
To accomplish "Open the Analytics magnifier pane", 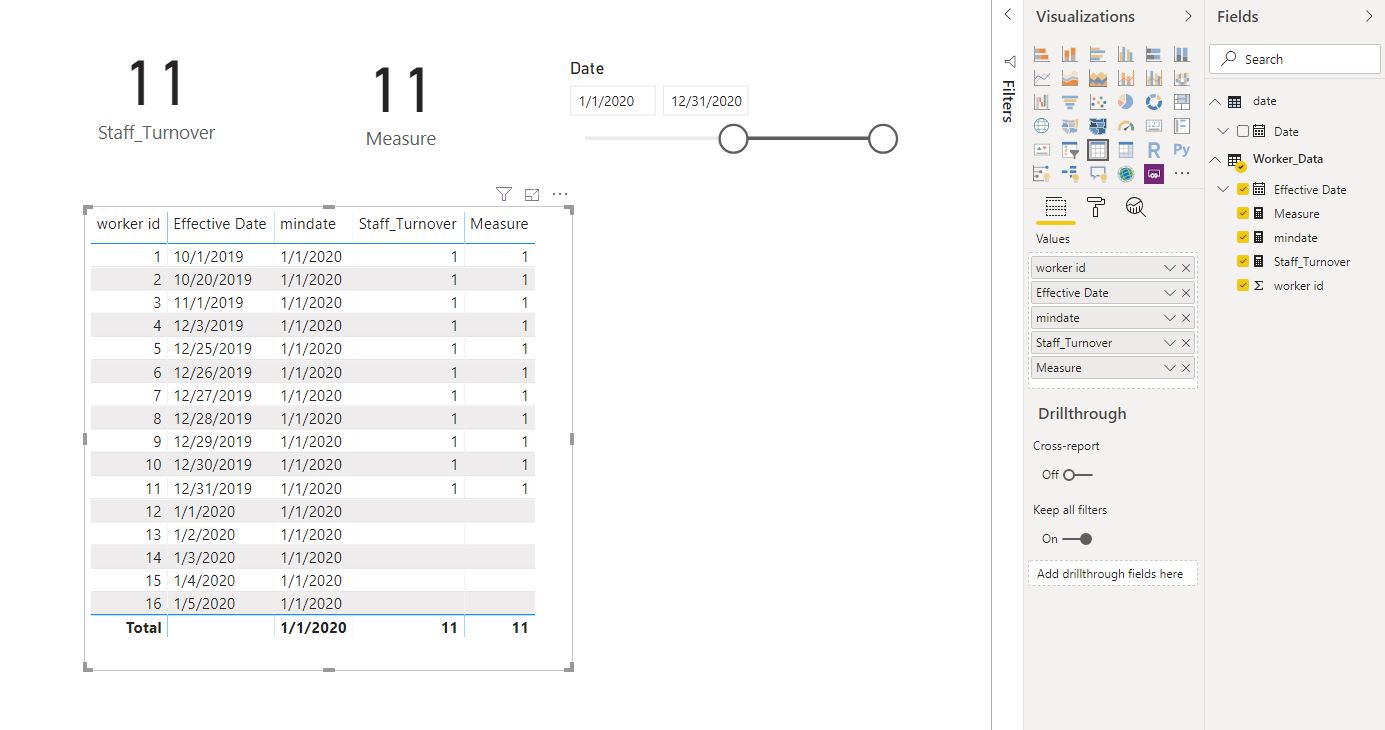I will (1135, 207).
